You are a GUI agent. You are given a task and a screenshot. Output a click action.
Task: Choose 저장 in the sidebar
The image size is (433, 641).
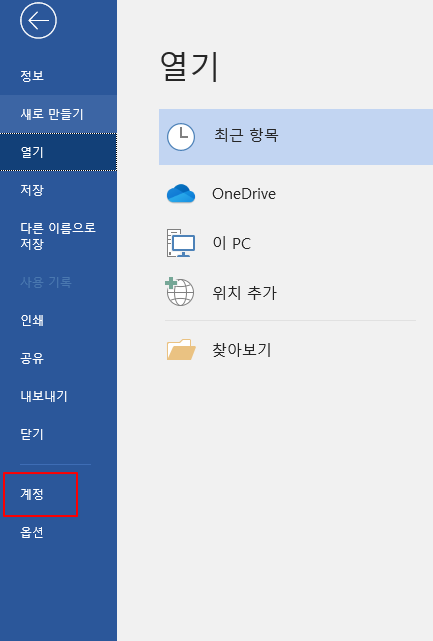click(x=58, y=190)
